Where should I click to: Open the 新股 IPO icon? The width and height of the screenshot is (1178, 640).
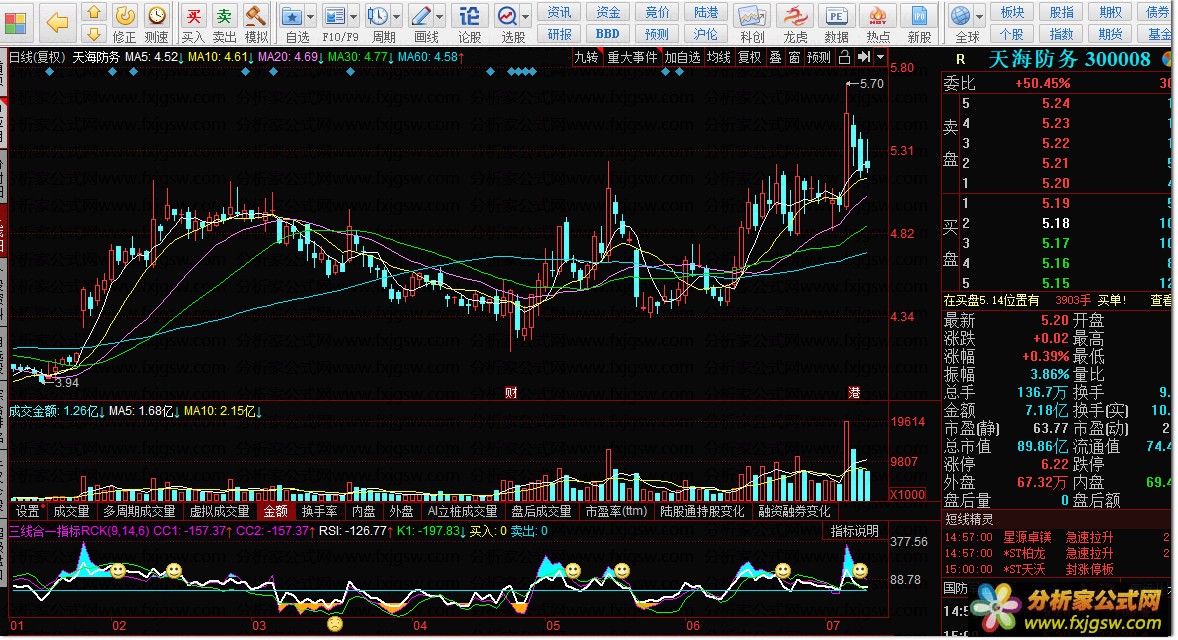[919, 16]
